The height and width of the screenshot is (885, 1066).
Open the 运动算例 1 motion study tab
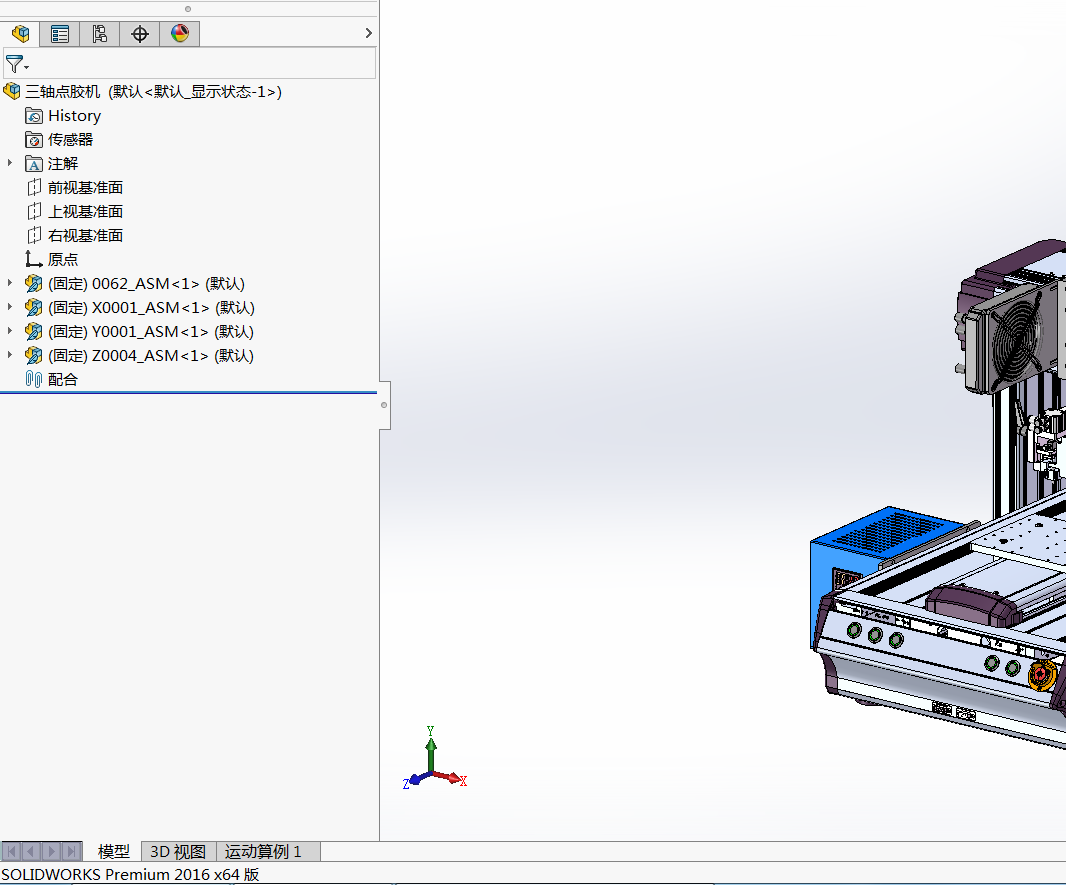pyautogui.click(x=267, y=852)
